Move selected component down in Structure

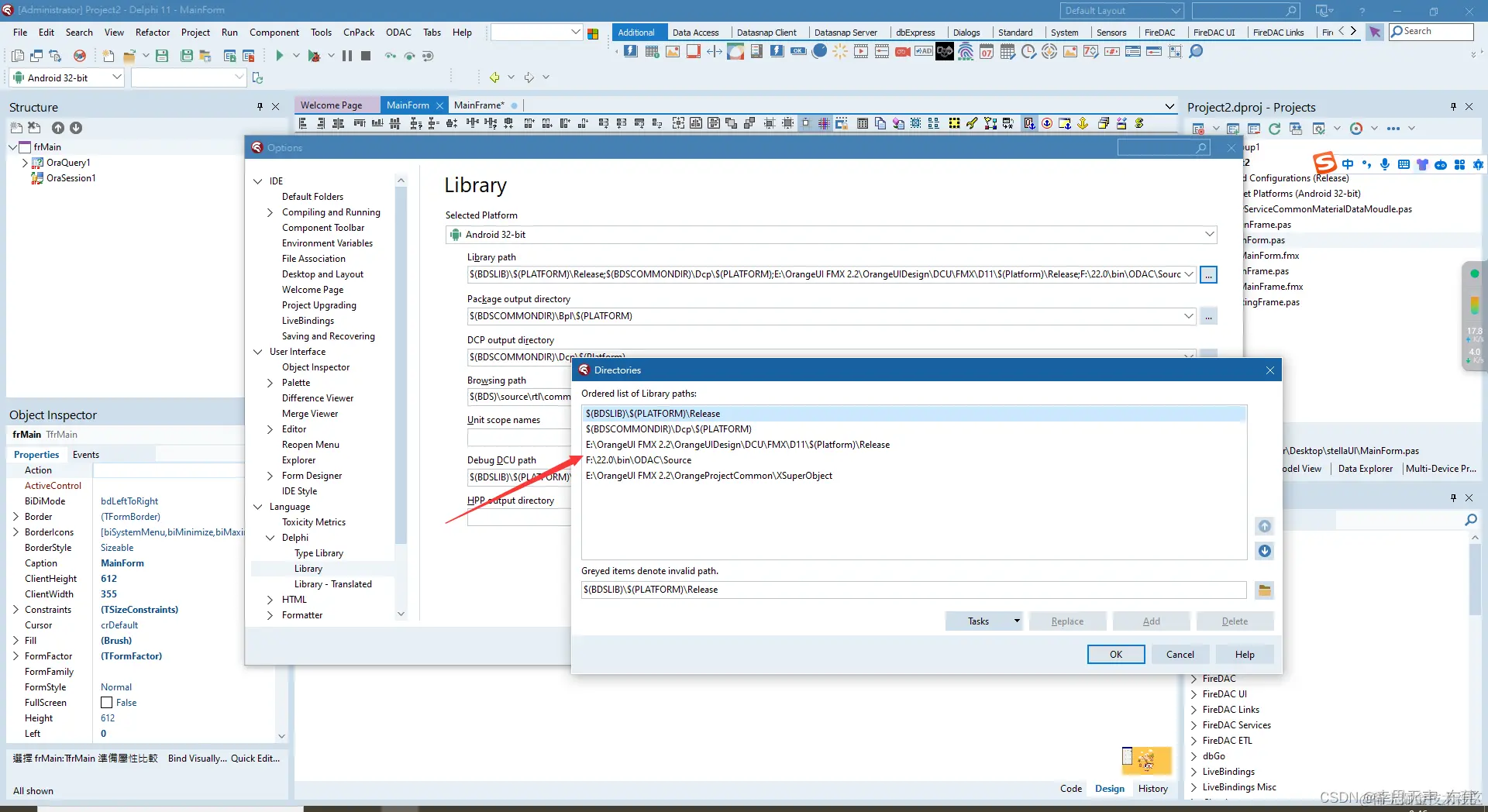76,128
